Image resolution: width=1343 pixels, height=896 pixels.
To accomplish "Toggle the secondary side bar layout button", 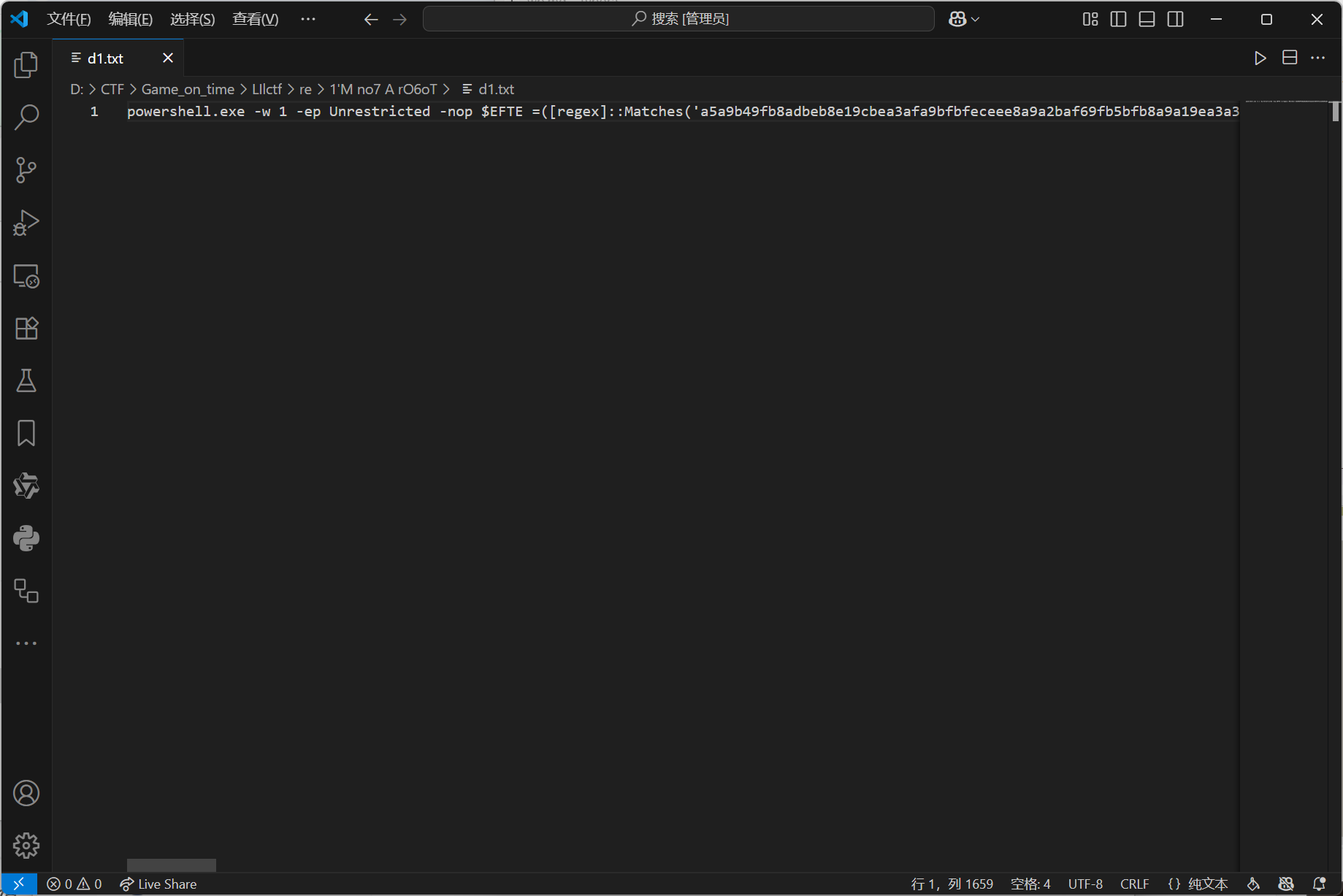I will [1175, 19].
